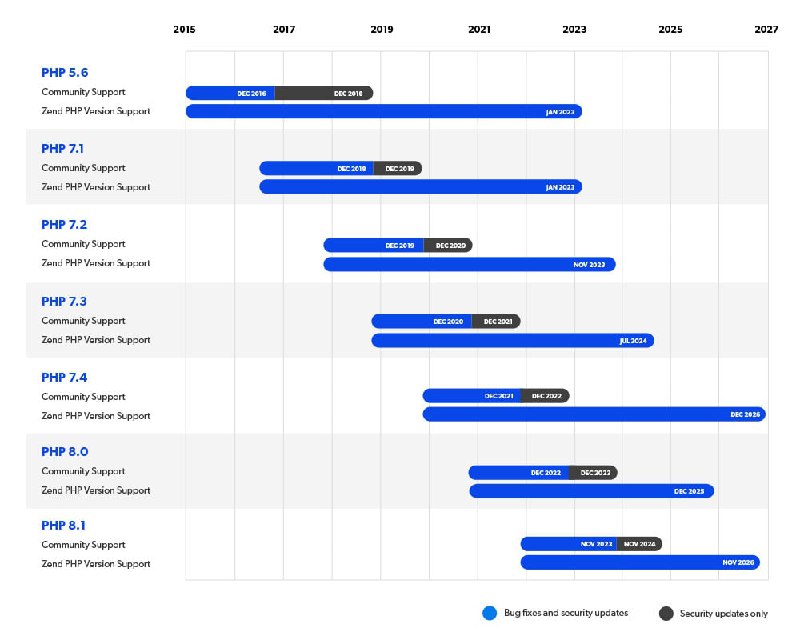
Task: Click the PHP 7.2 version title
Action: pyautogui.click(x=64, y=225)
